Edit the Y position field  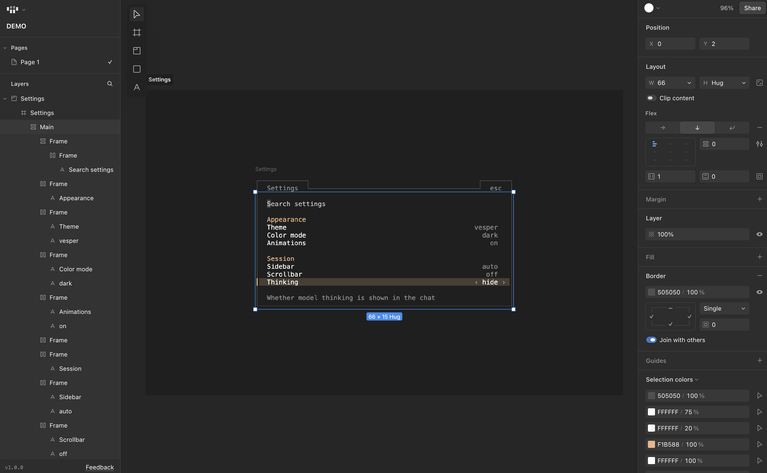(x=724, y=44)
